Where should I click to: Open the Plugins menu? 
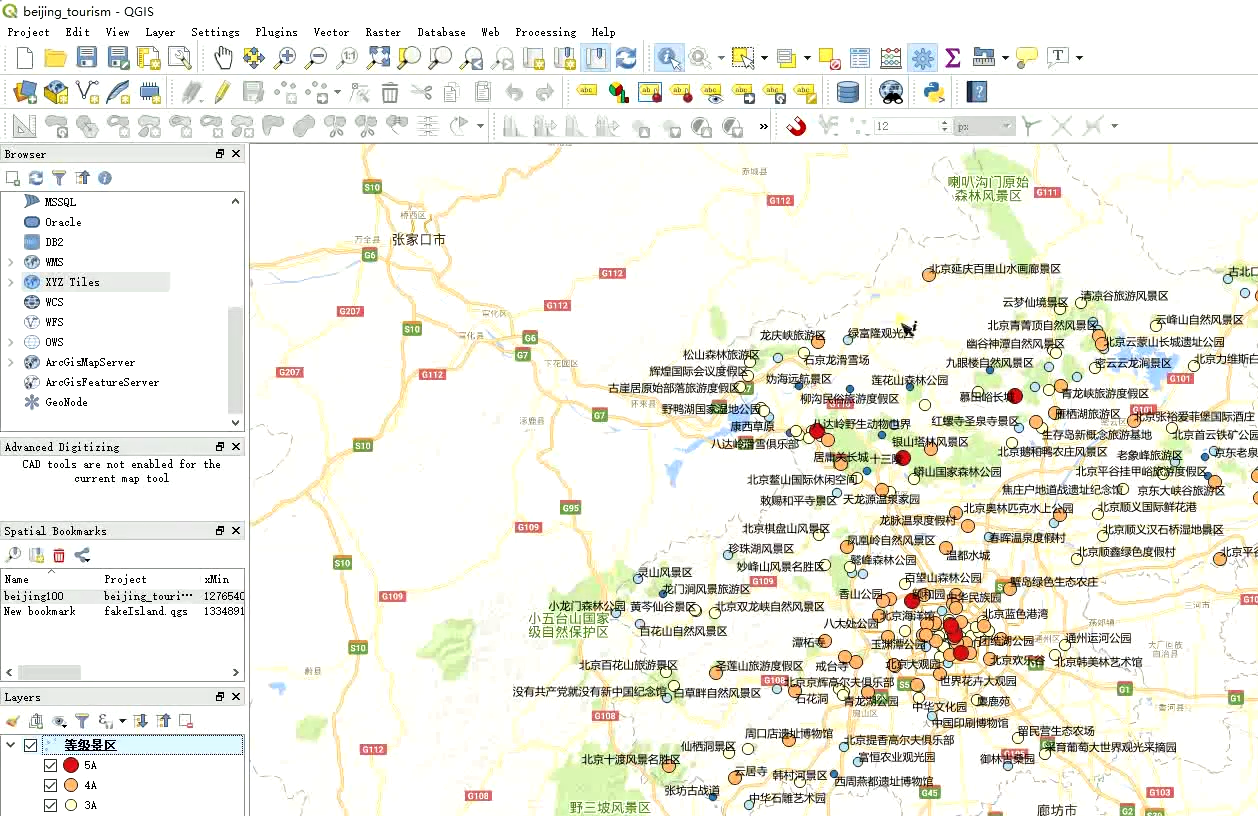tap(276, 32)
